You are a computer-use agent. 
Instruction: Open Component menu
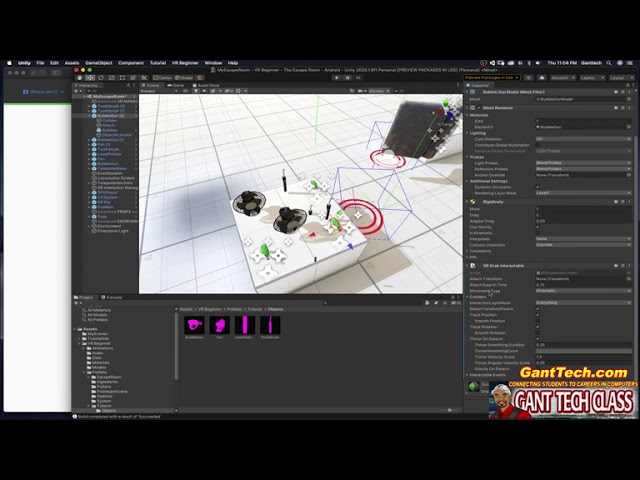pyautogui.click(x=131, y=63)
